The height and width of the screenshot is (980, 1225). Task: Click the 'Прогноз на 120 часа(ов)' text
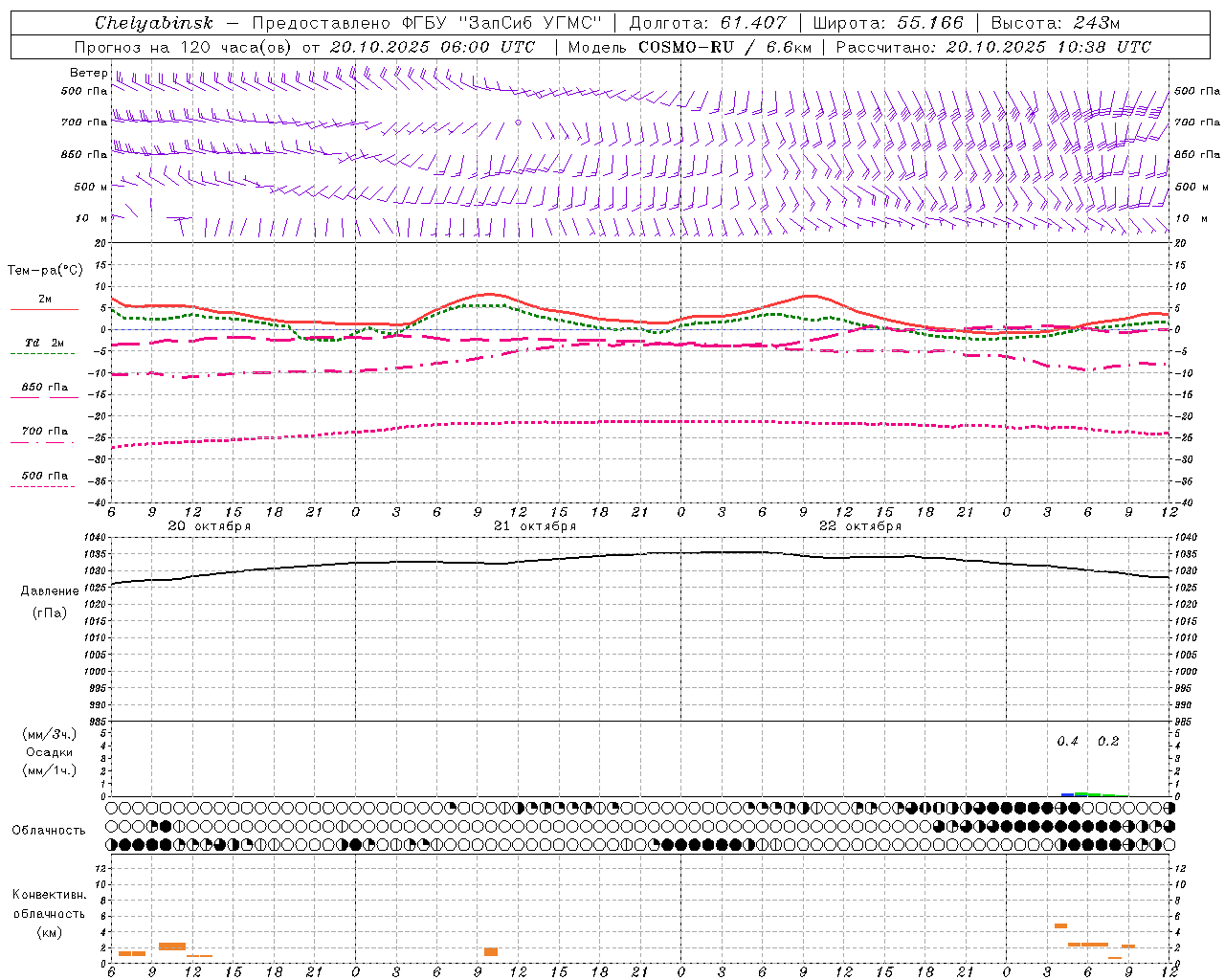tap(185, 47)
